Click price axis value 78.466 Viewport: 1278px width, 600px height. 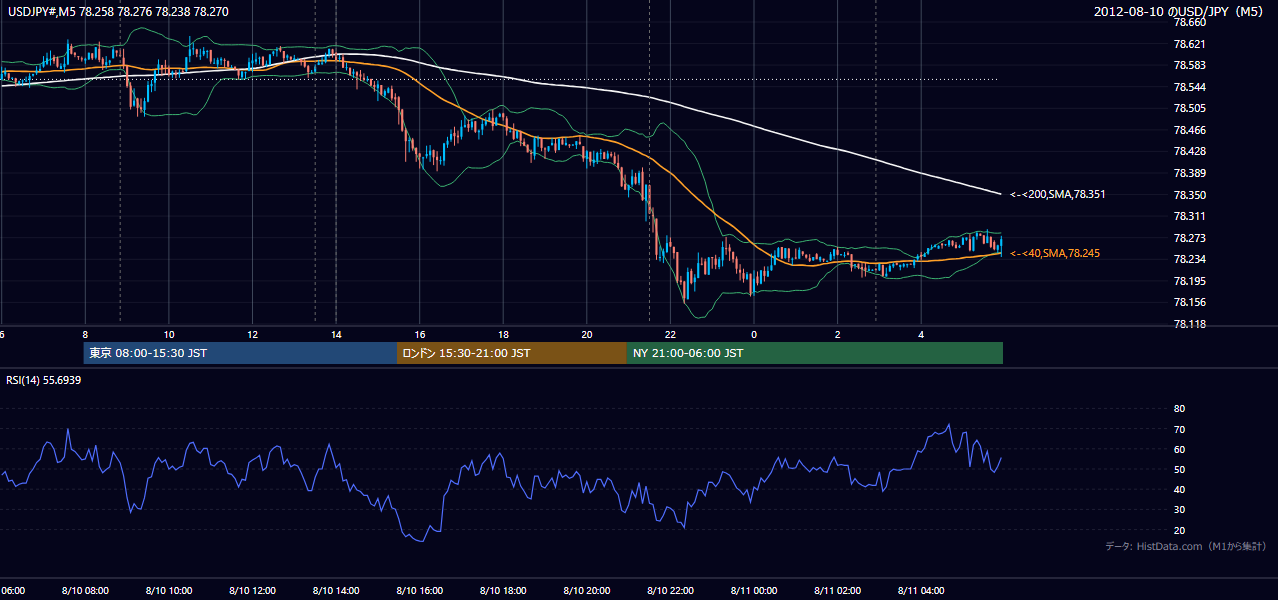tap(1189, 130)
